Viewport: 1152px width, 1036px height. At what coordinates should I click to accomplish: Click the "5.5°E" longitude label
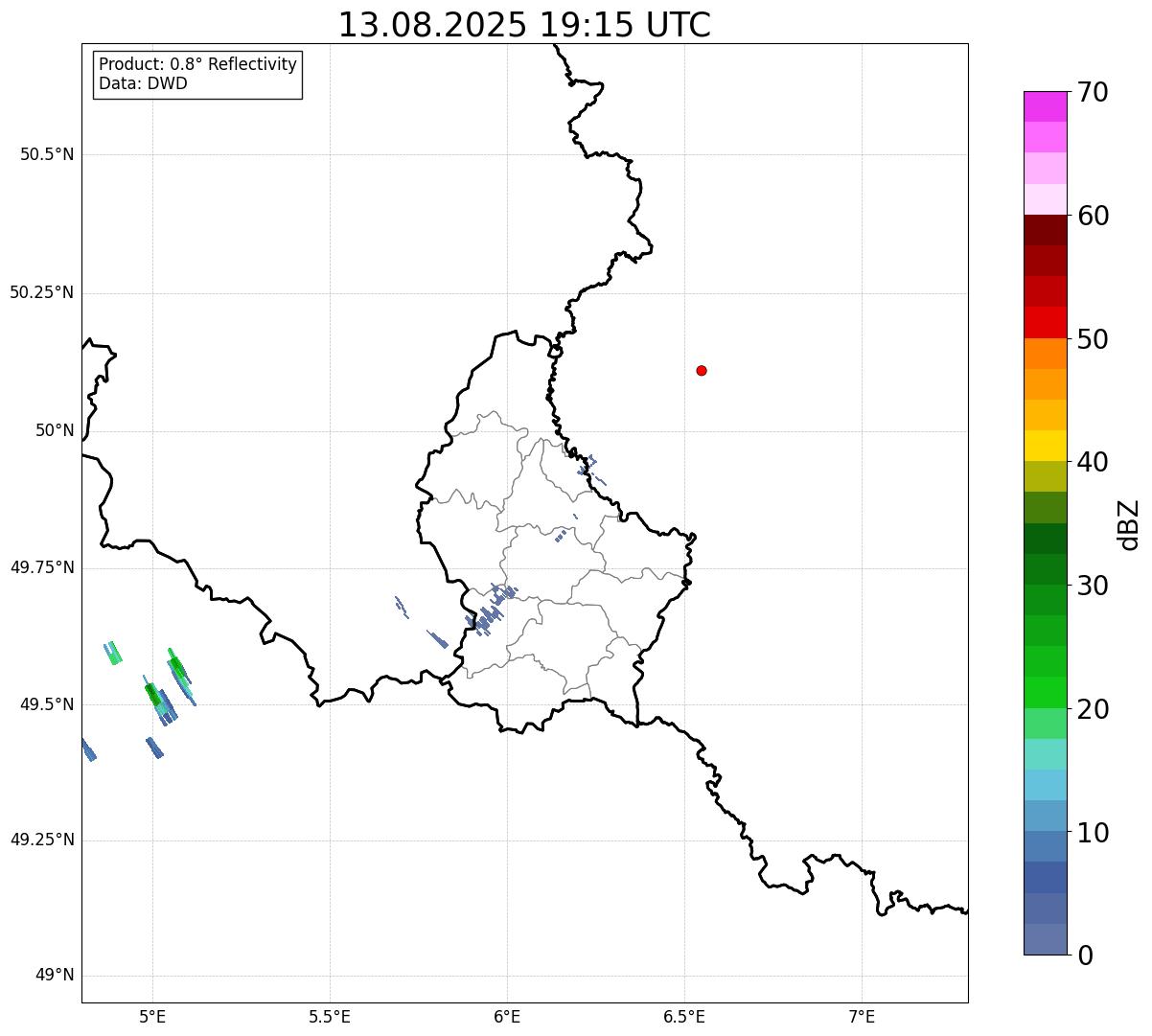click(x=330, y=1017)
